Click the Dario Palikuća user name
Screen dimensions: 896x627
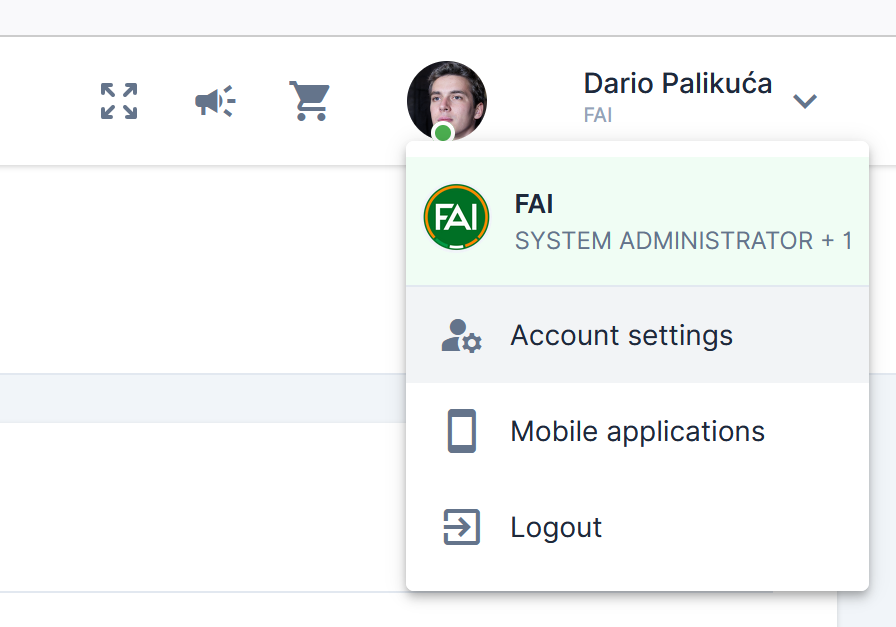[677, 83]
